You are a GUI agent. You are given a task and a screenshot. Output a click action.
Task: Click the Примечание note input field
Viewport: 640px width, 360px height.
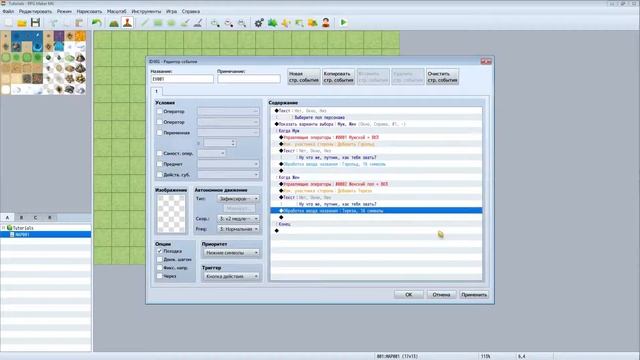(249, 79)
